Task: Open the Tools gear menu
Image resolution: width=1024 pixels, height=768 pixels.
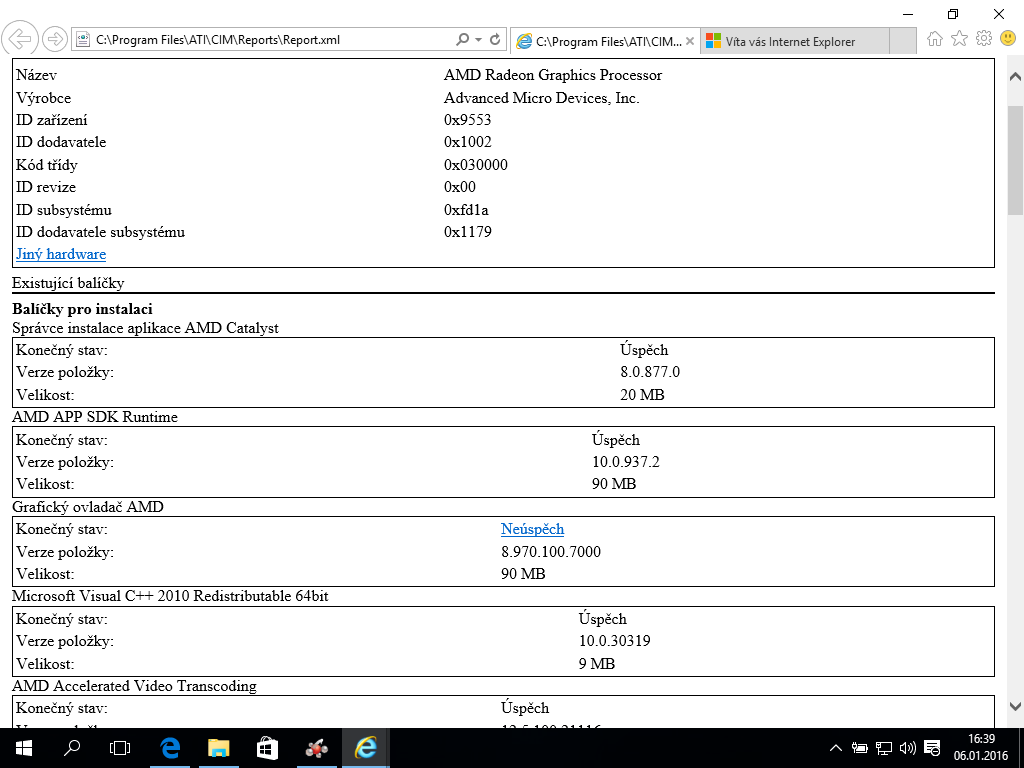Action: (984, 38)
